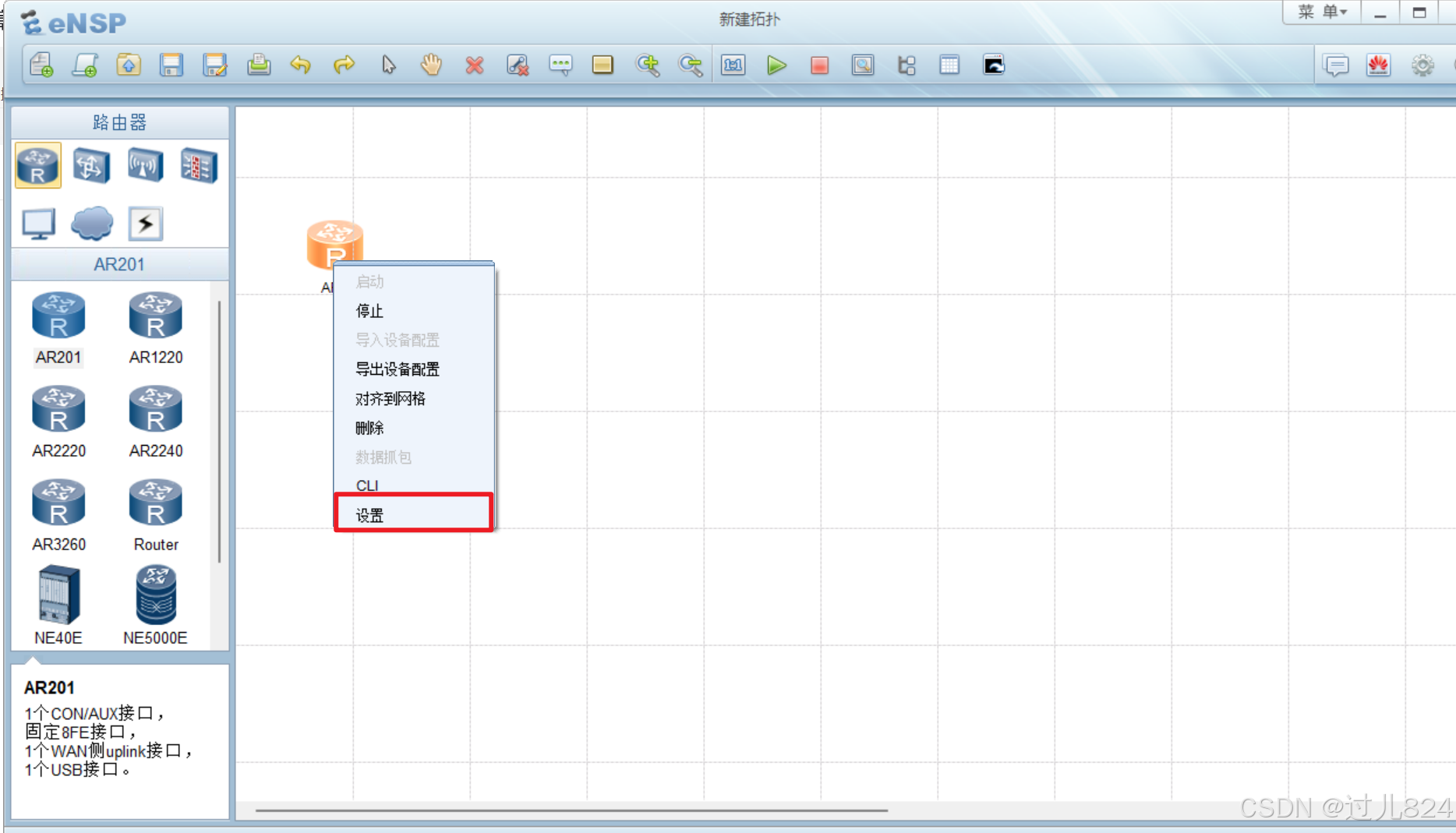This screenshot has width=1456, height=833.
Task: Open the 菜单 dropdown at top right
Action: (x=1320, y=12)
